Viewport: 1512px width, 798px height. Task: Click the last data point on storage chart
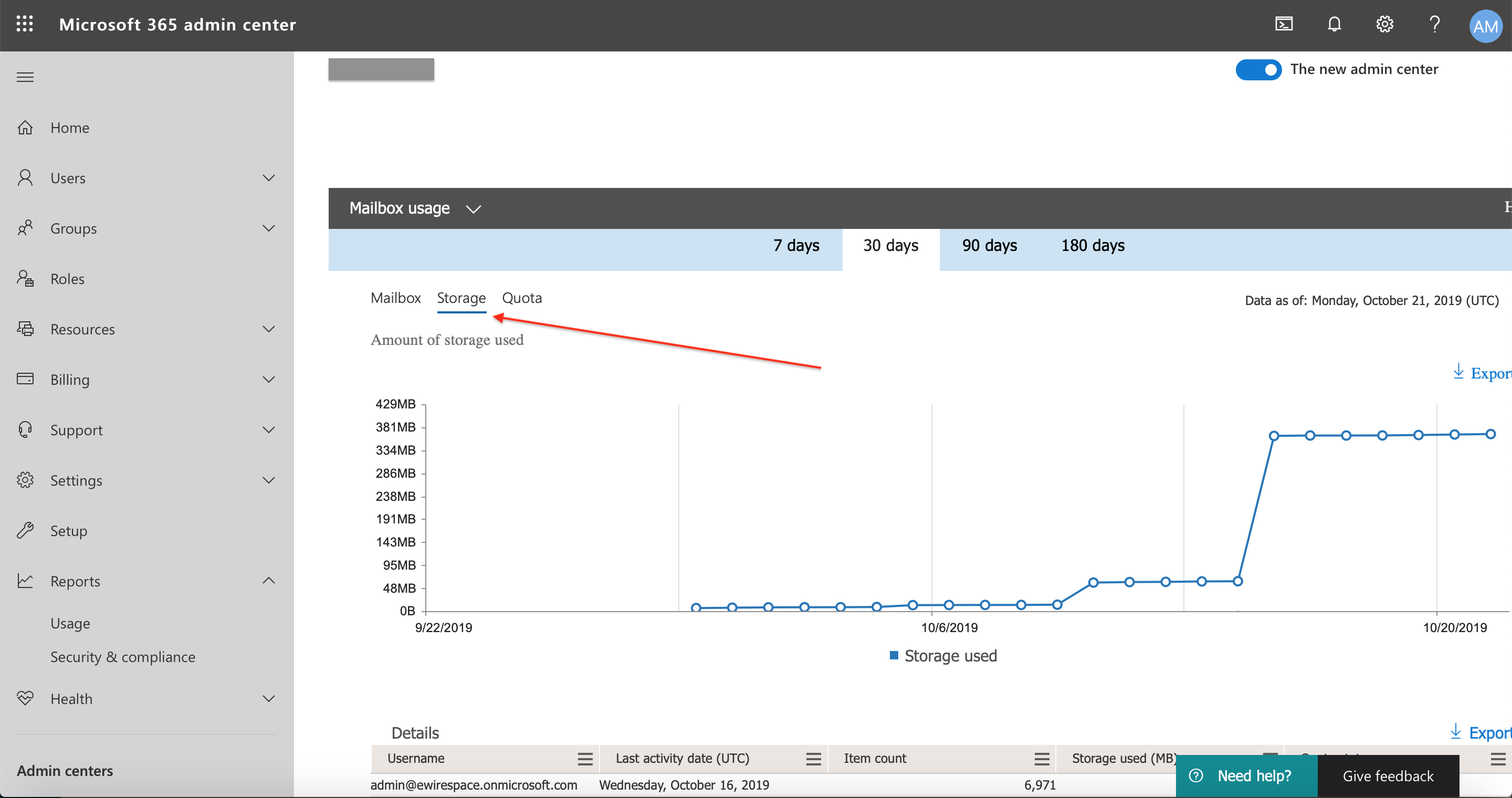pos(1490,434)
